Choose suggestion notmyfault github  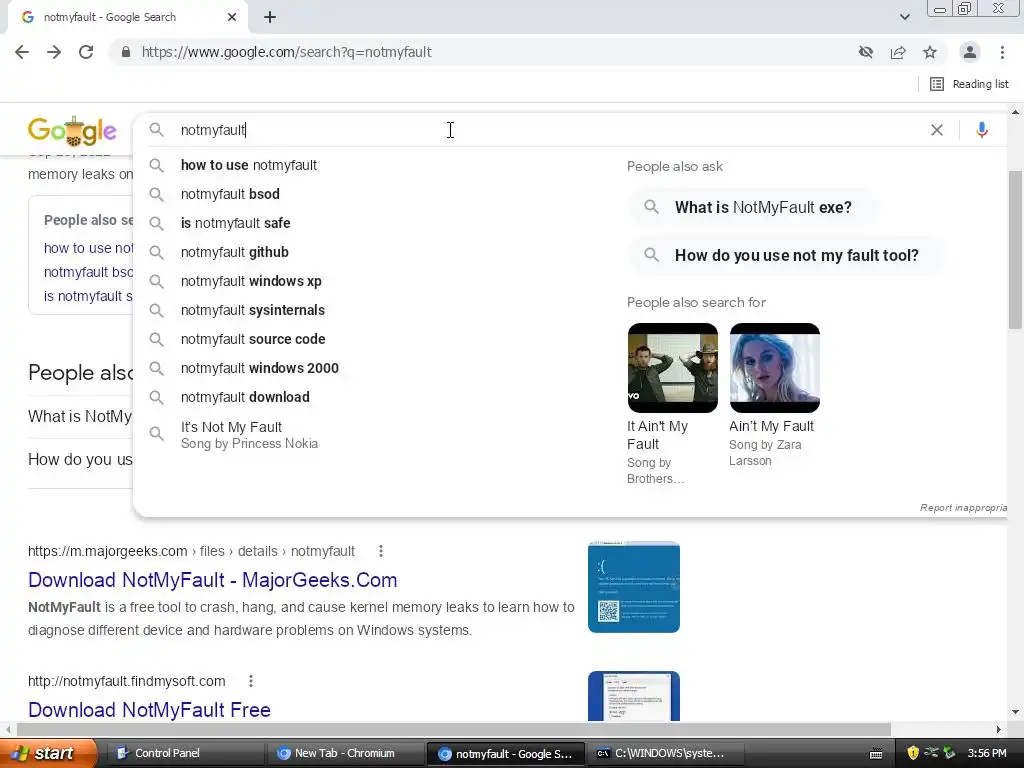point(234,252)
